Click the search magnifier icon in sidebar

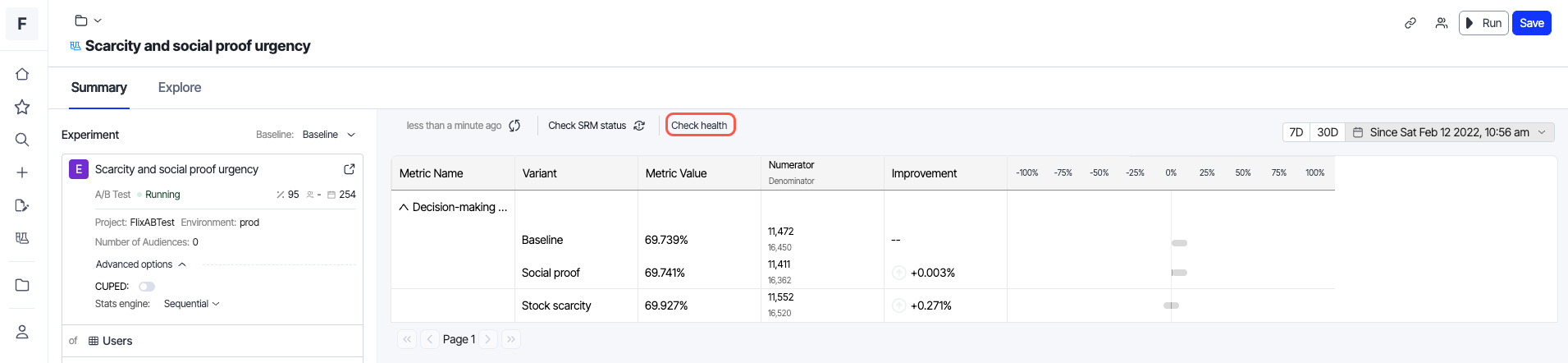[x=22, y=140]
